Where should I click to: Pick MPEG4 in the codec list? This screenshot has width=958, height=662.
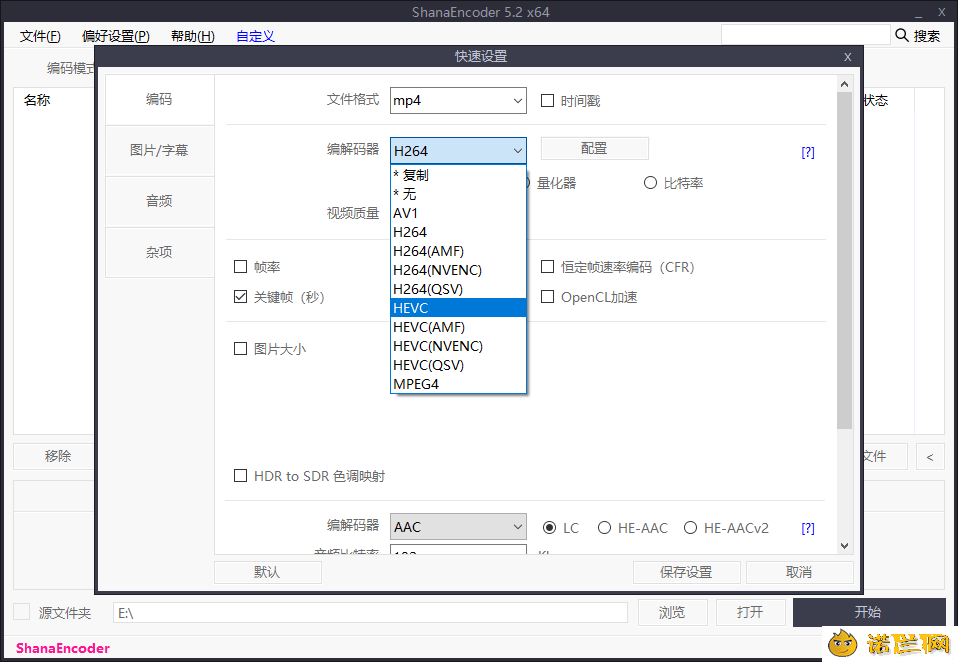click(x=458, y=384)
